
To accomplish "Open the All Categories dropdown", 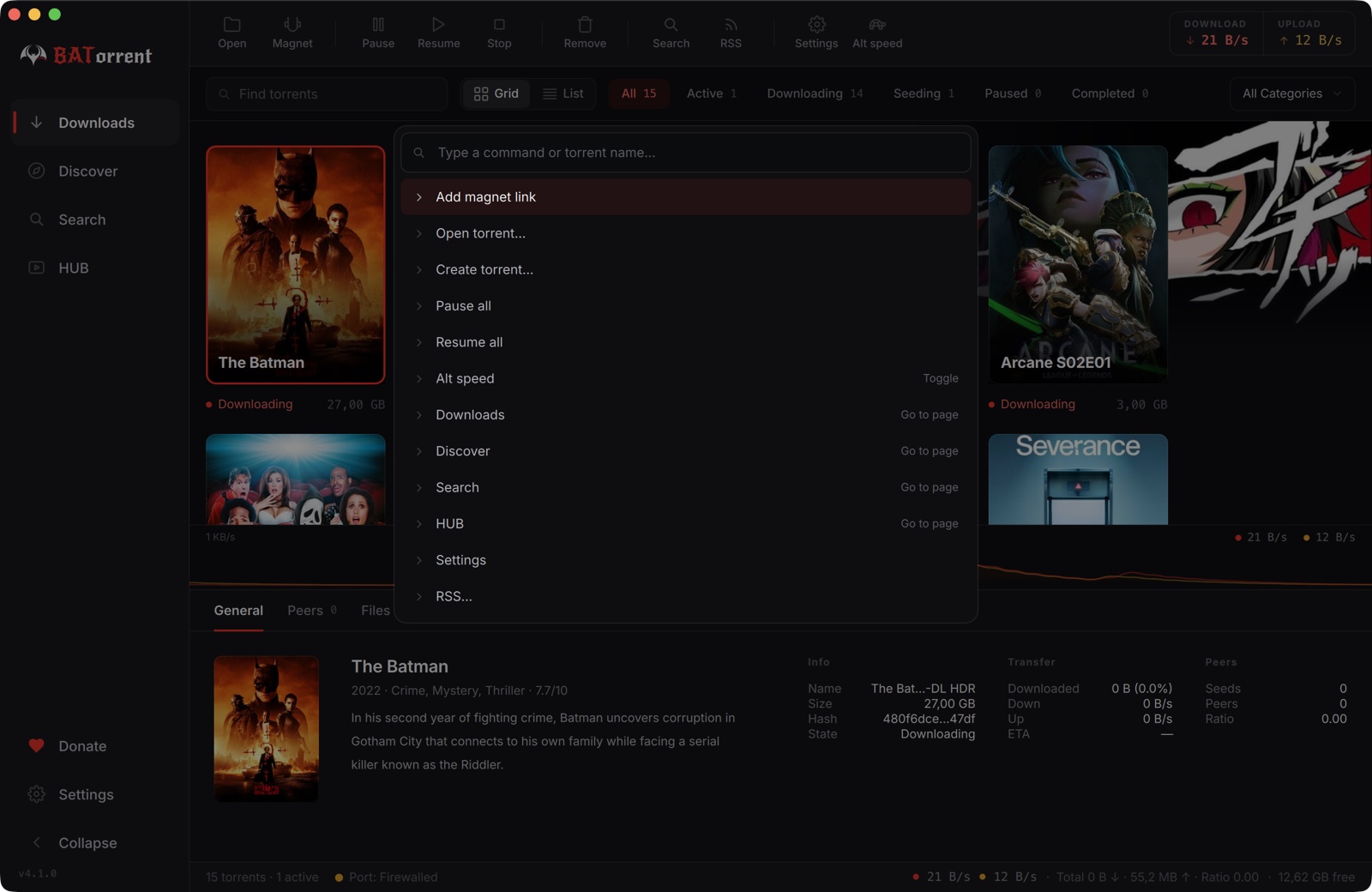I will pyautogui.click(x=1292, y=93).
